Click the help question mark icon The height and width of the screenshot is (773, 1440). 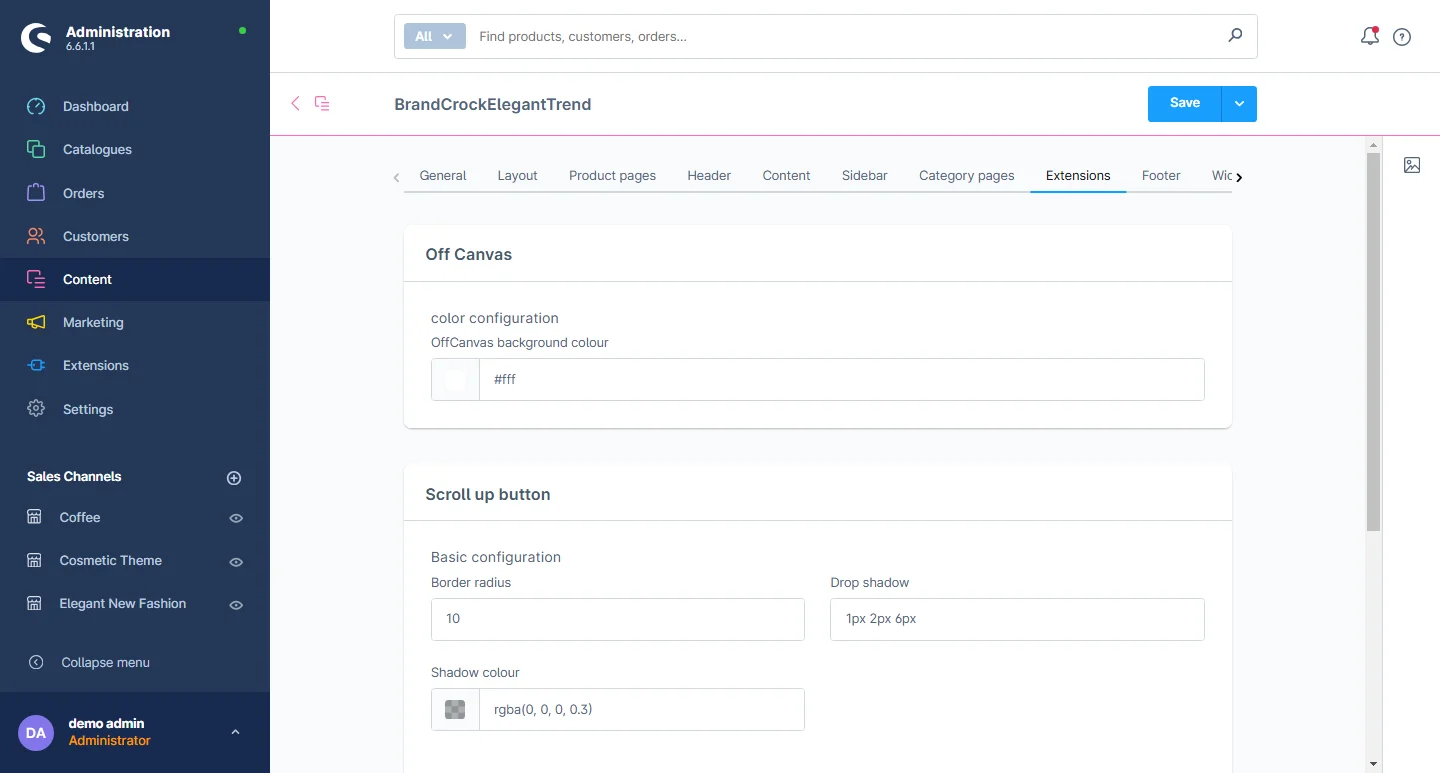tap(1402, 37)
